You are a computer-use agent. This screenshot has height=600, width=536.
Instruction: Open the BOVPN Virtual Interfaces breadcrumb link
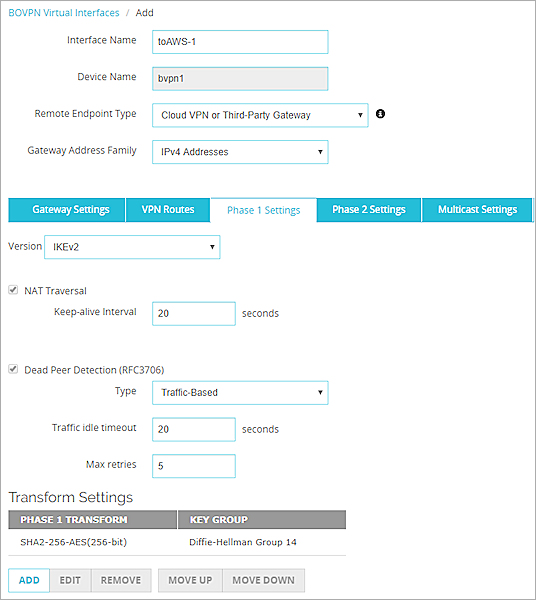(x=64, y=13)
